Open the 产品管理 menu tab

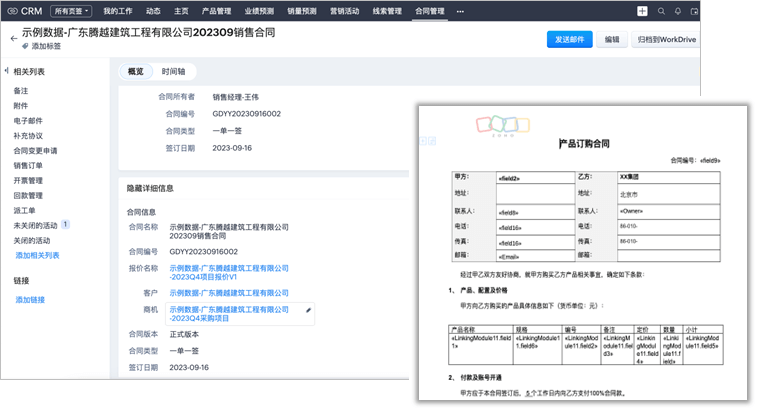point(217,11)
